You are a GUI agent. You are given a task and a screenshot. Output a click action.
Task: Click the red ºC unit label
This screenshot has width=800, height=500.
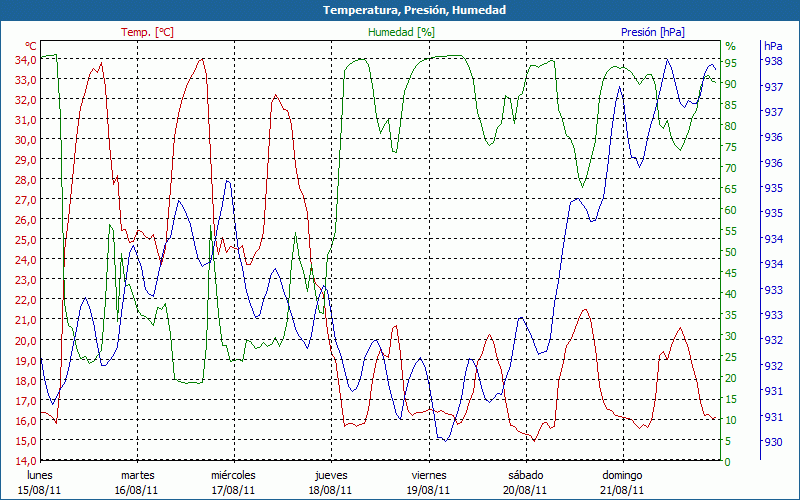pyautogui.click(x=30, y=46)
